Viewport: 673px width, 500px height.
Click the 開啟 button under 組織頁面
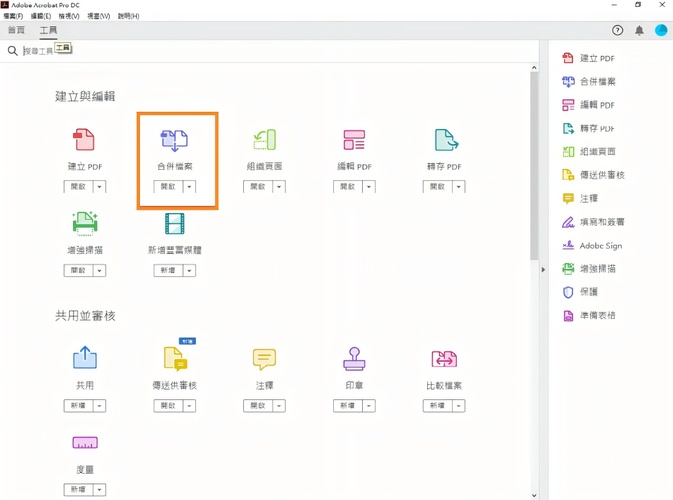pyautogui.click(x=258, y=187)
